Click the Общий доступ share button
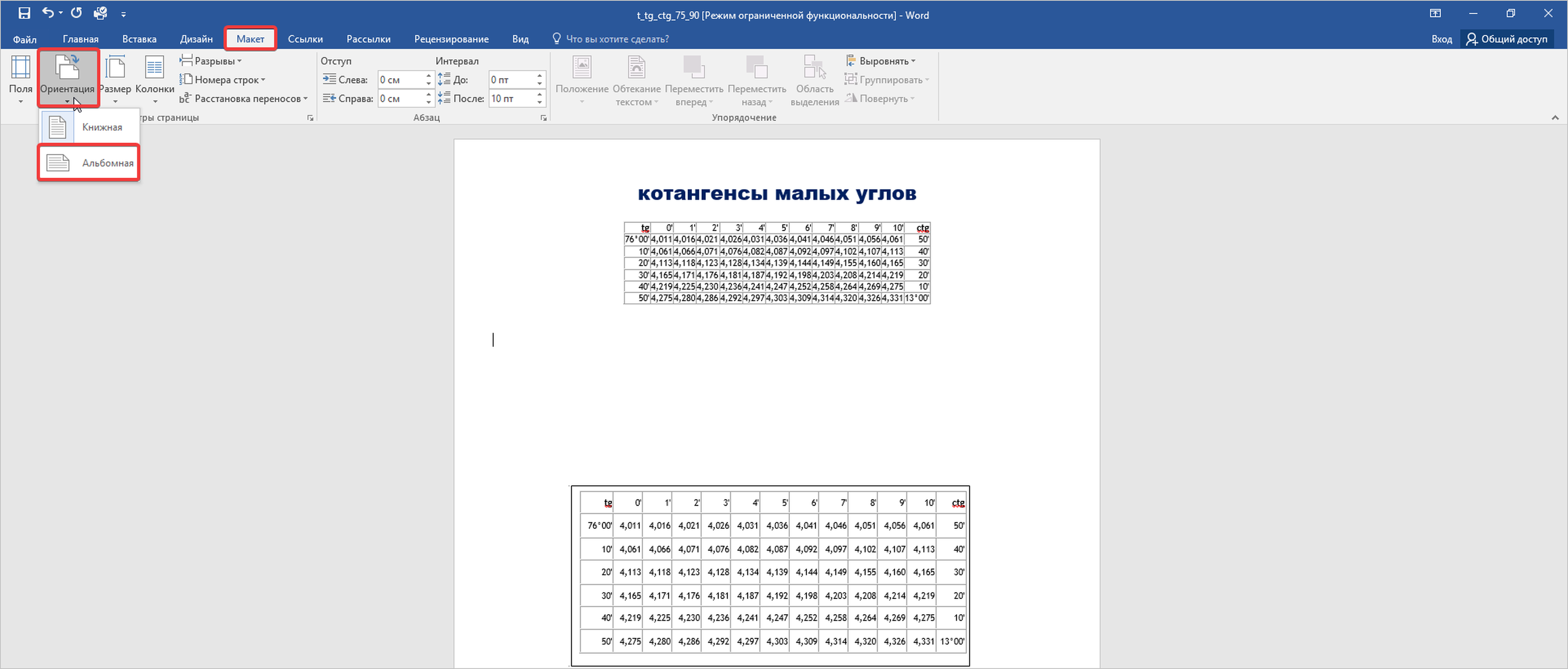1568x669 pixels. (x=1507, y=39)
